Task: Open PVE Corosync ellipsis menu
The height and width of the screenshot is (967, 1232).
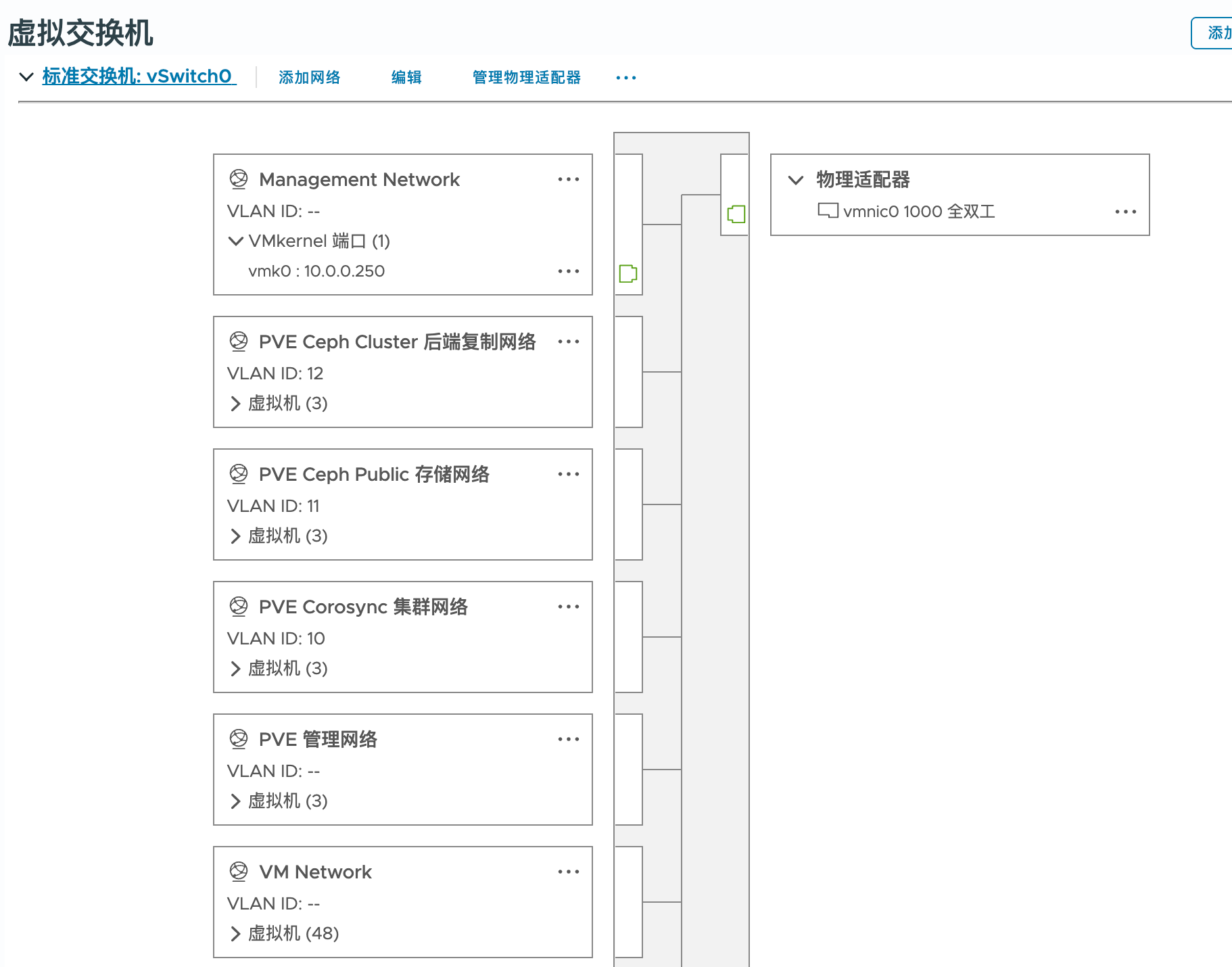Action: (x=569, y=607)
